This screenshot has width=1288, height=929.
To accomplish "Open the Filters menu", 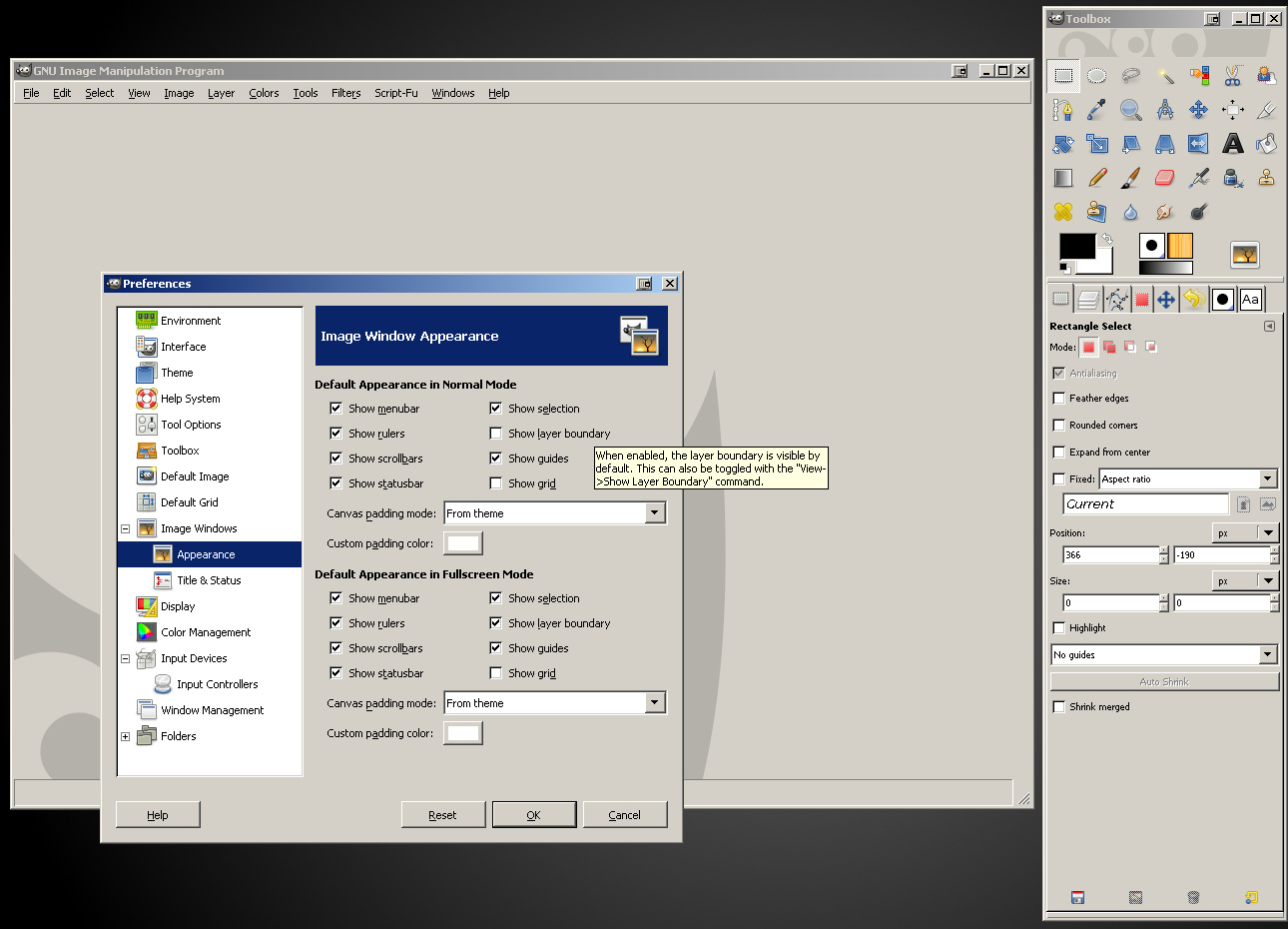I will [x=345, y=93].
